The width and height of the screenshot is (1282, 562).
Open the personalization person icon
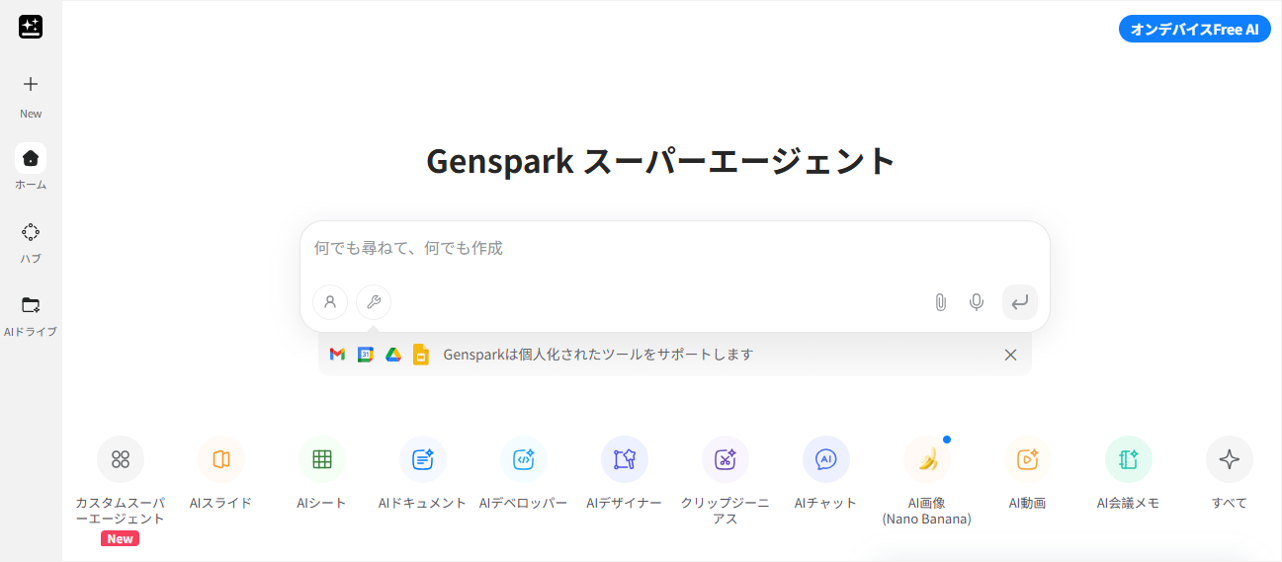(330, 302)
